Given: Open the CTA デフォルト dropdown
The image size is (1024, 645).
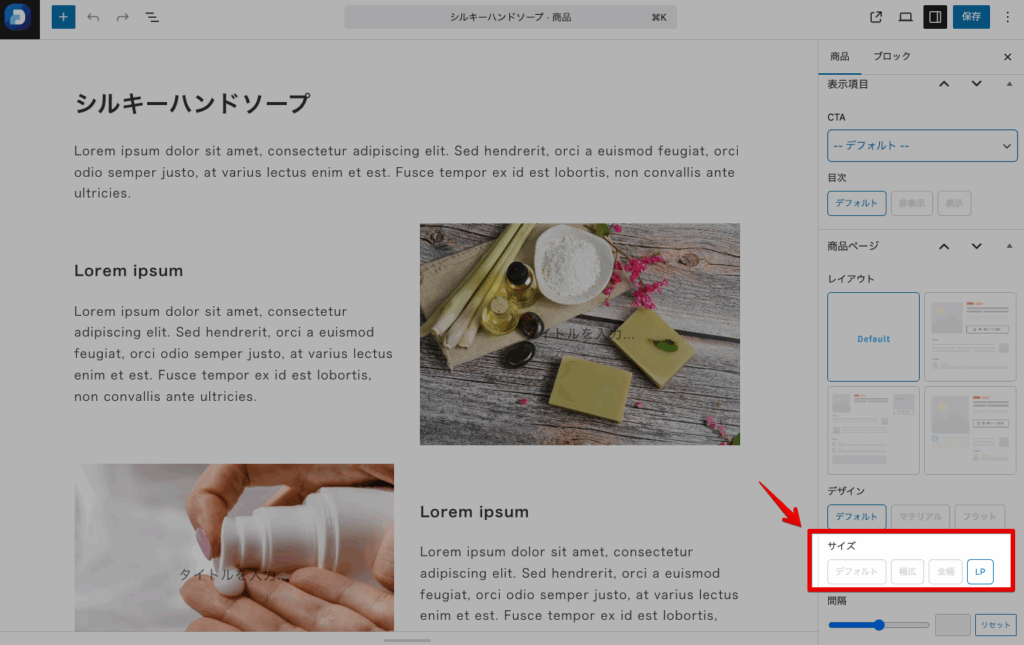Looking at the screenshot, I should (x=922, y=146).
